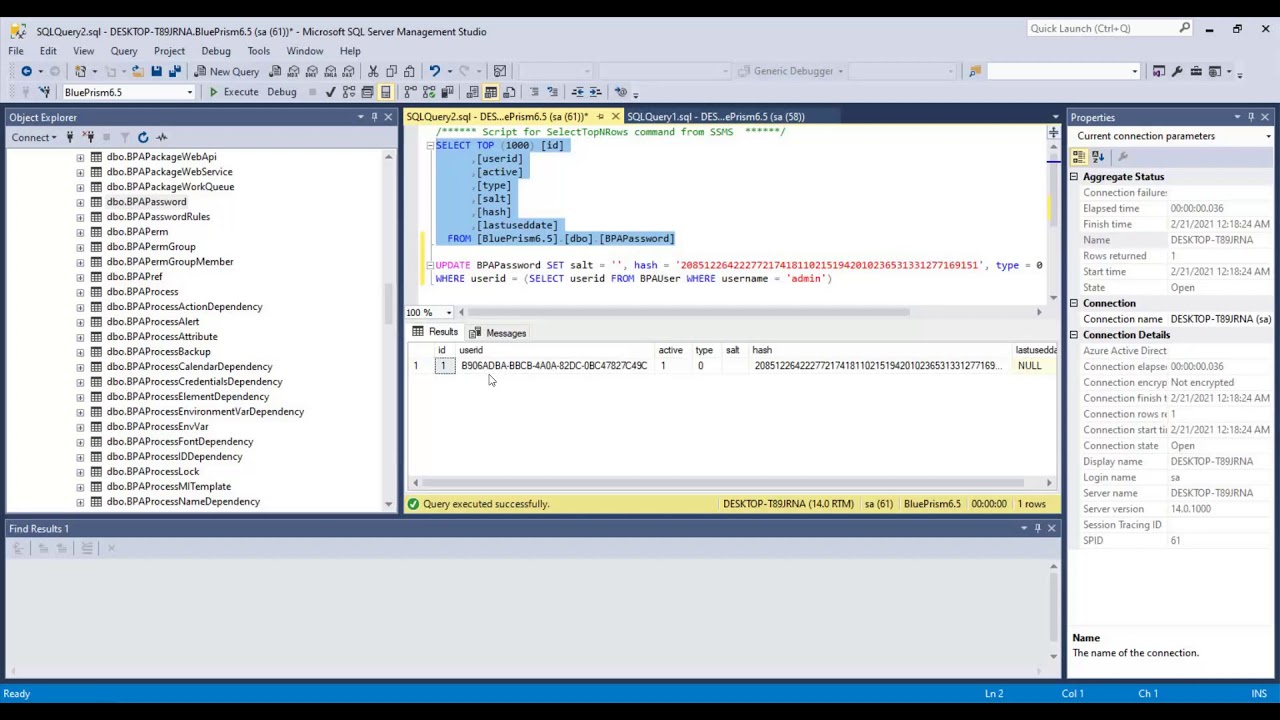1280x720 pixels.
Task: Toggle IntelliSense Enabled icon
Action: coord(385,92)
